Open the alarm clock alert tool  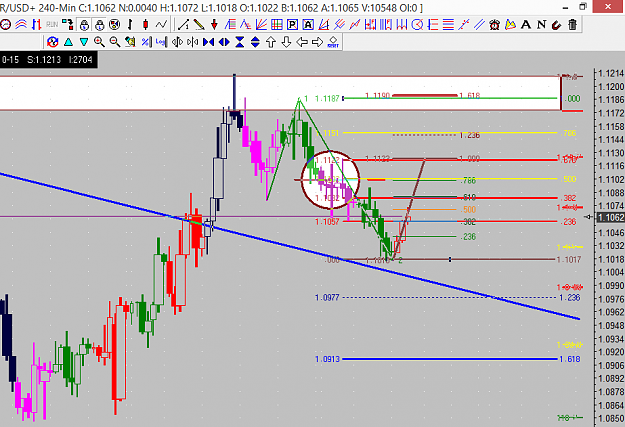tap(495, 25)
